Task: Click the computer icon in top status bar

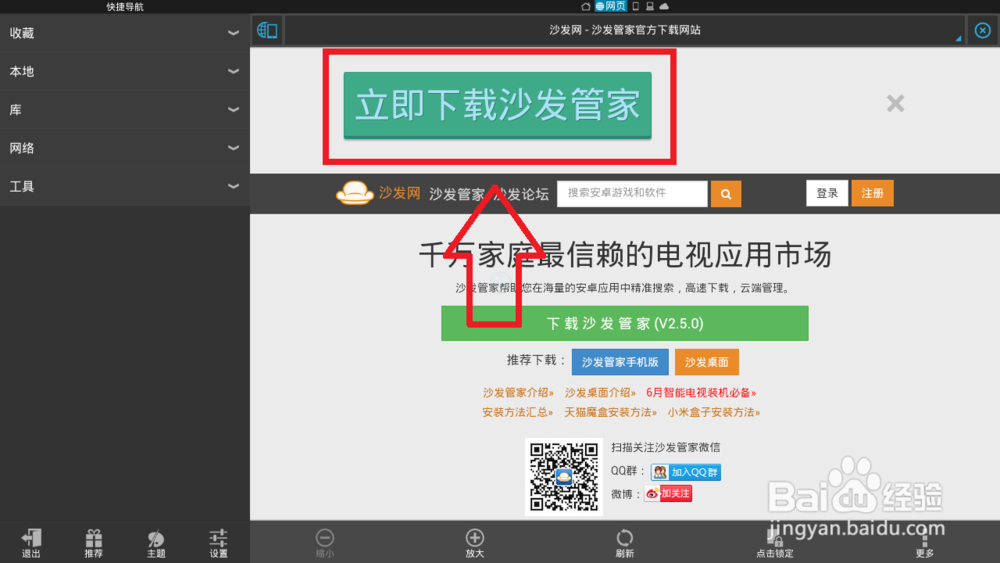Action: (649, 6)
